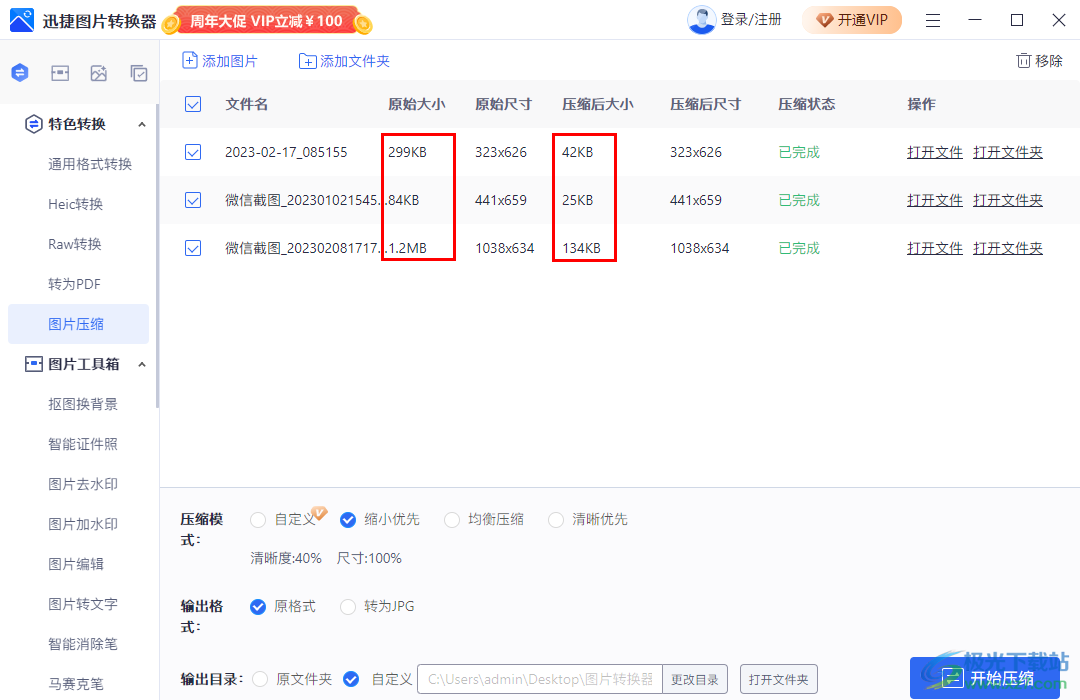The height and width of the screenshot is (700, 1080).
Task: Select 原格式 output format radio
Action: (x=258, y=607)
